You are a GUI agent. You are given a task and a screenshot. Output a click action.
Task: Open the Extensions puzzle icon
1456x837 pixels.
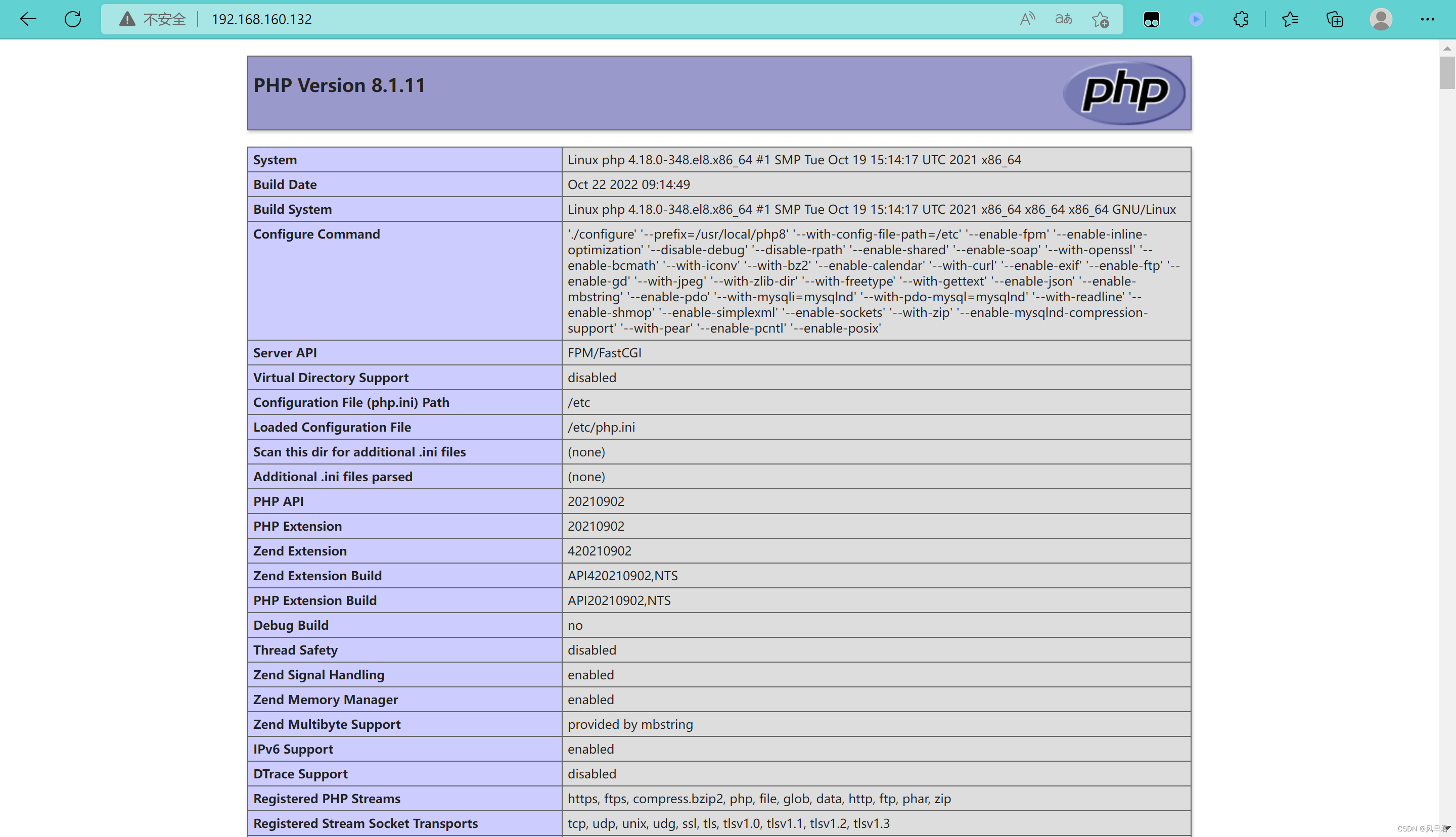coord(1241,19)
